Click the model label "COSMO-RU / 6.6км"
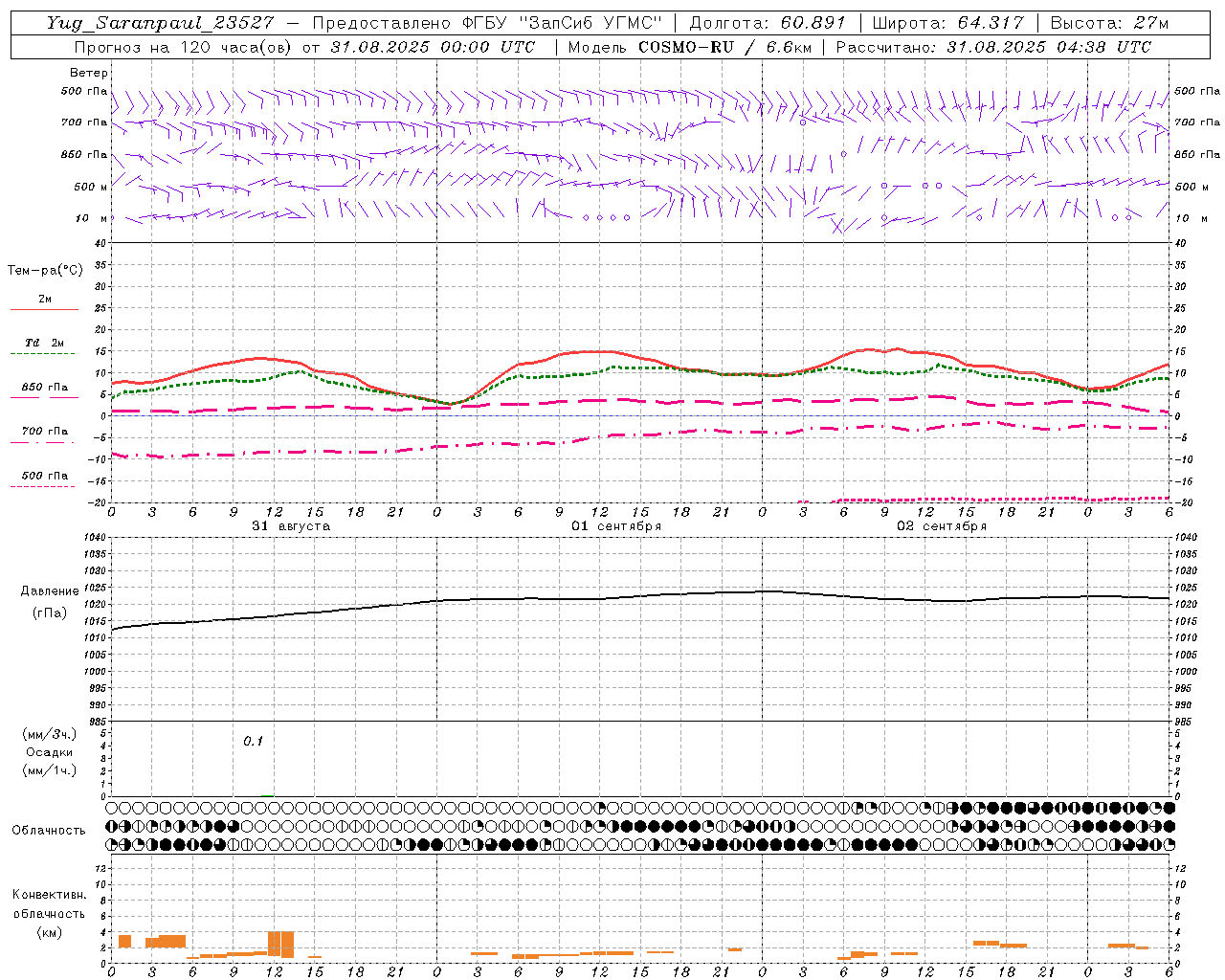 point(724,47)
